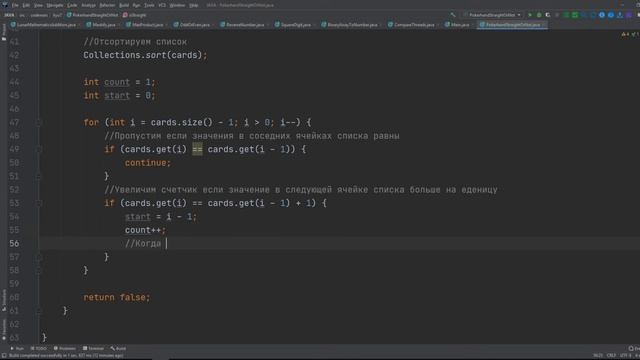
Task: Open the Refactor menu
Action: (x=107, y=5)
